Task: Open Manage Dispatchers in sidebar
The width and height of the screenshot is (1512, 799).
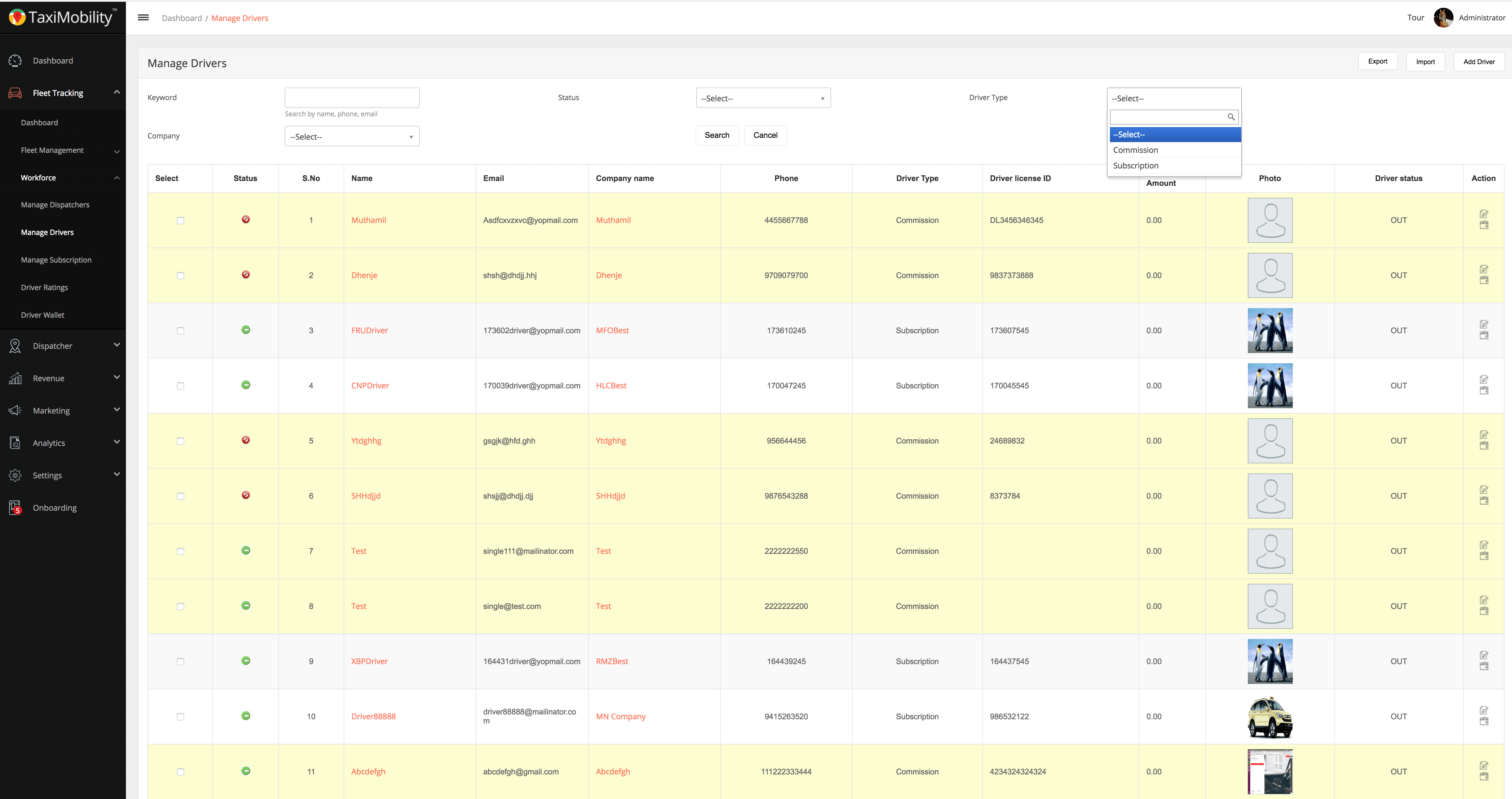Action: click(x=55, y=205)
